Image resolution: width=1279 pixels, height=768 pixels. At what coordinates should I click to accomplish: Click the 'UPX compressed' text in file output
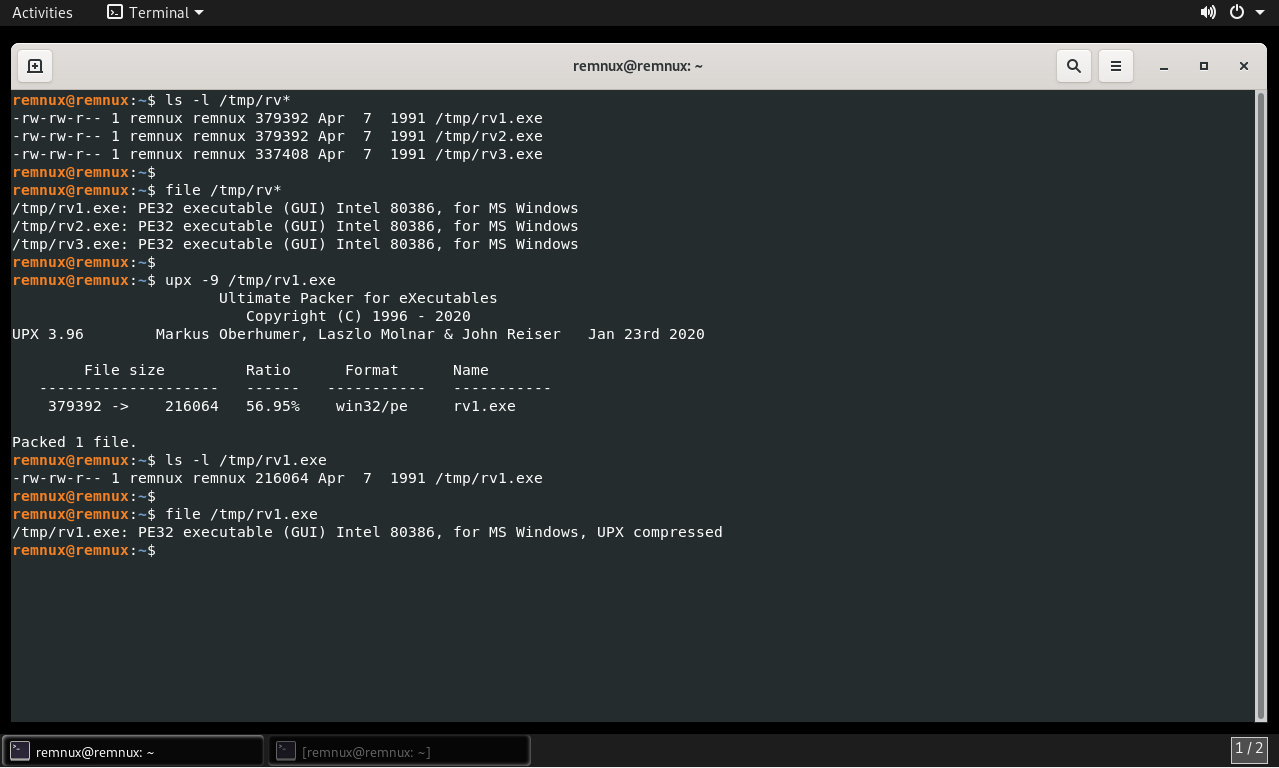[659, 533]
